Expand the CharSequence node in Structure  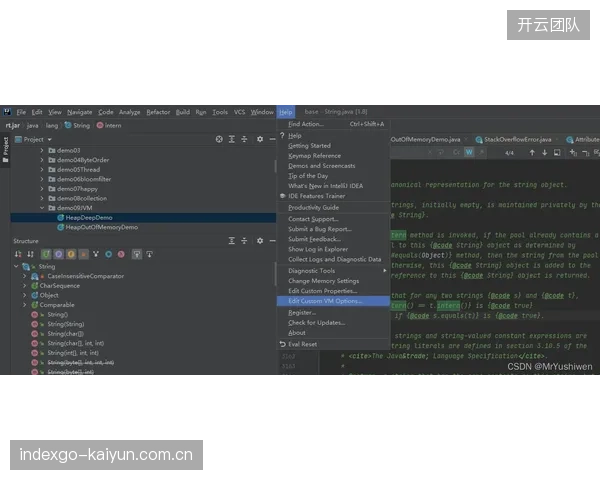[24, 286]
